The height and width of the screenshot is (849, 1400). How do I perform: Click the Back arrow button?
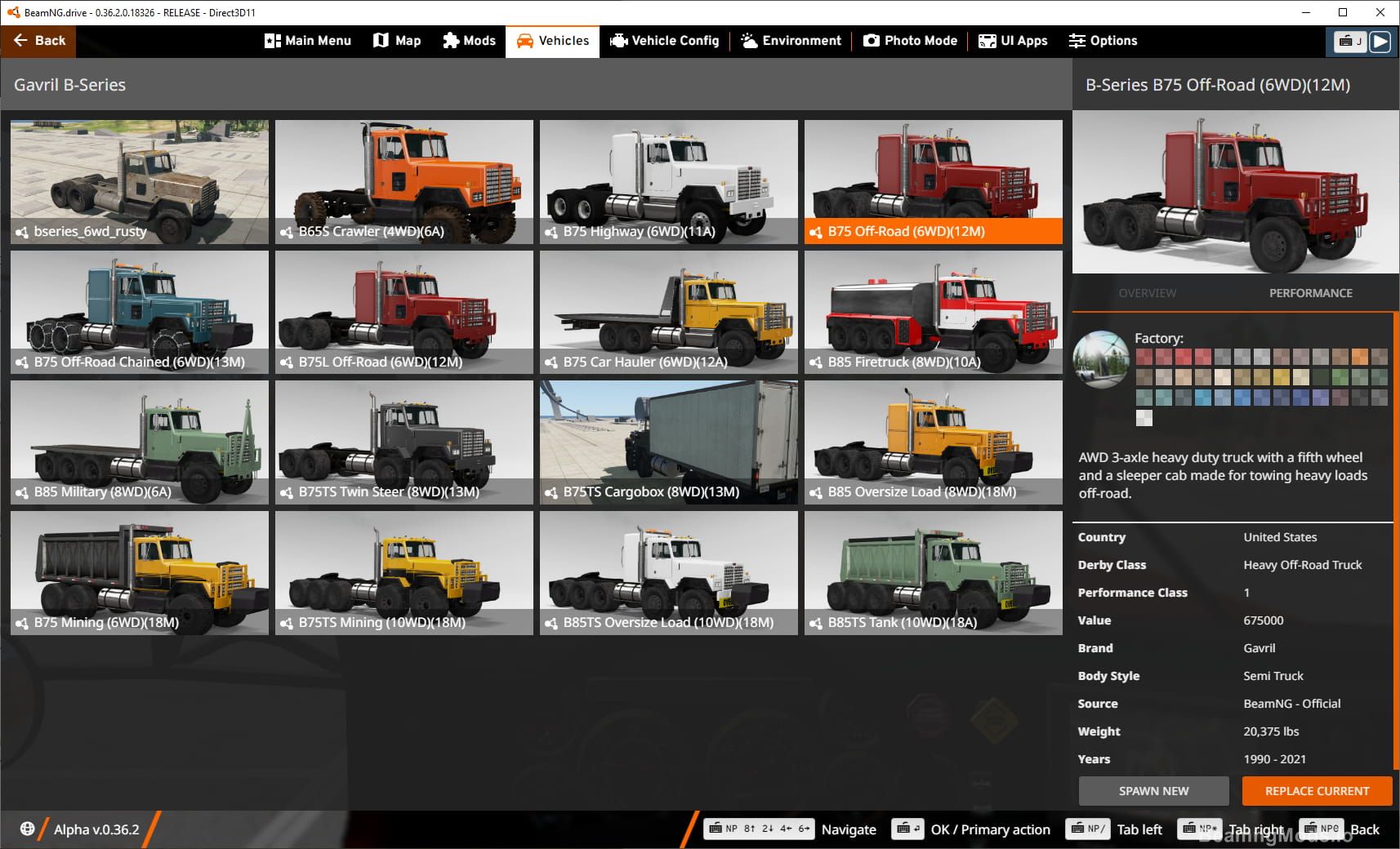(38, 41)
